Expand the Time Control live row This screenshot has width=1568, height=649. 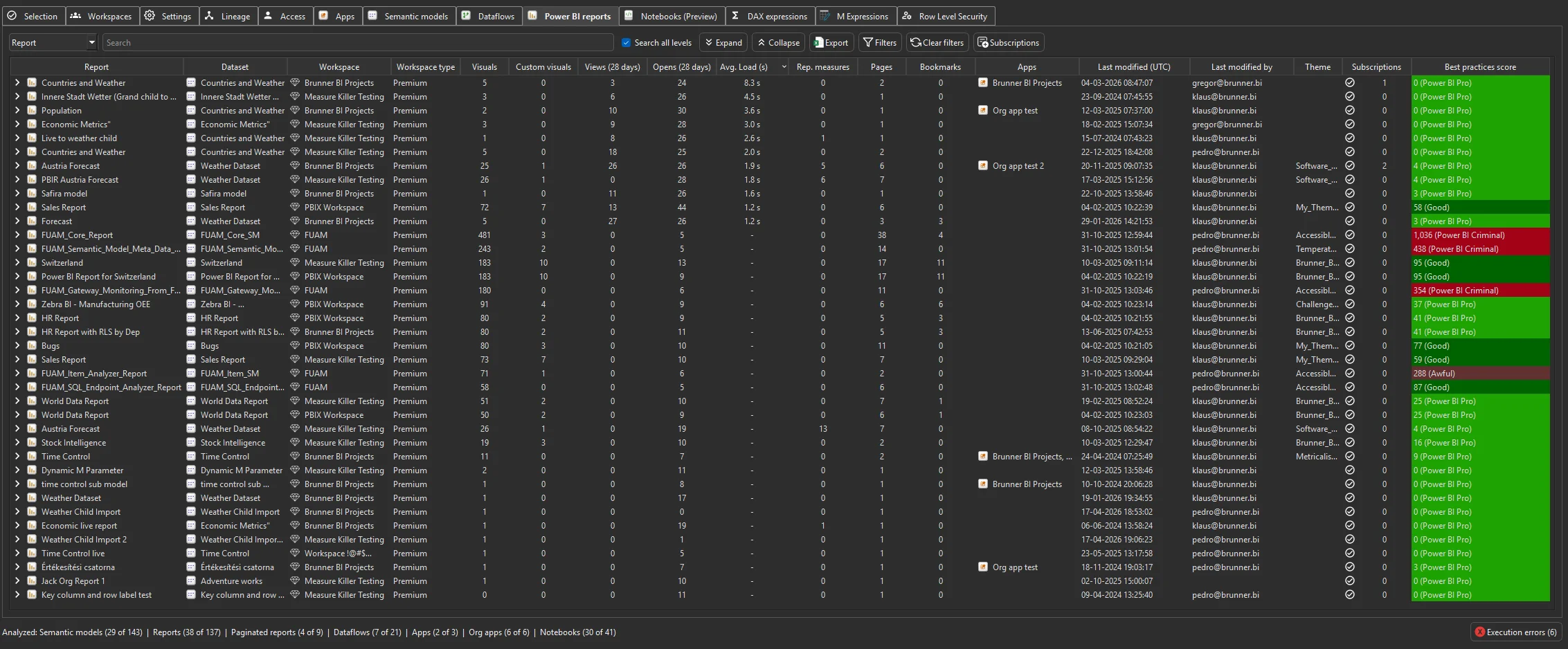click(17, 554)
